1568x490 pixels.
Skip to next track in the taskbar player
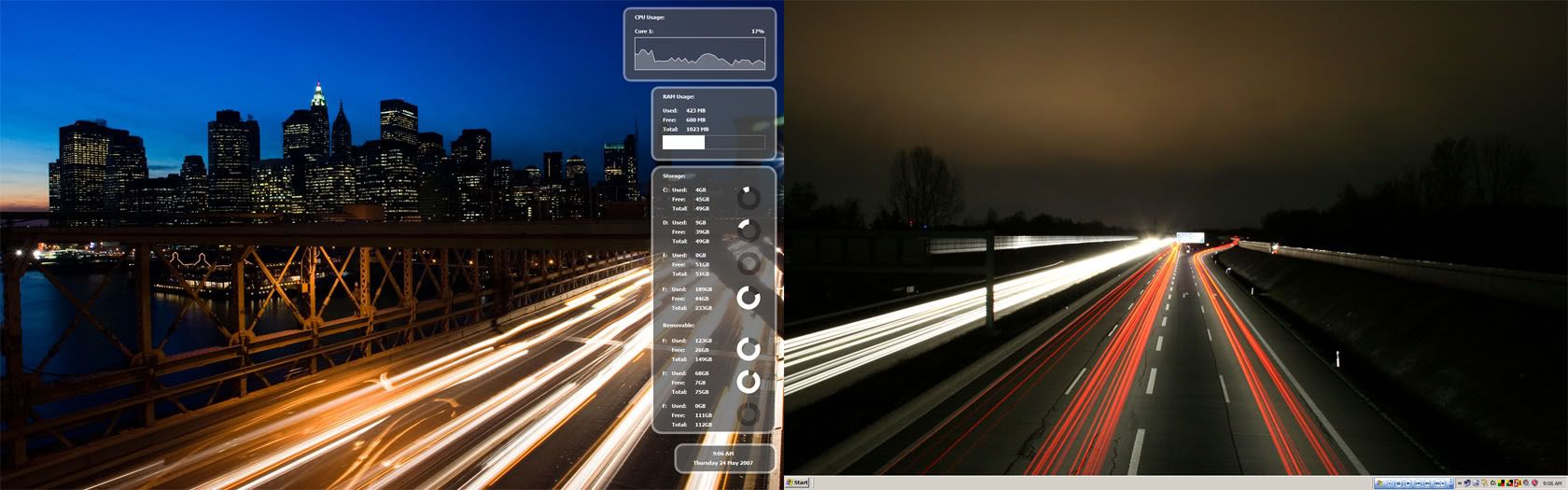coord(1427,483)
